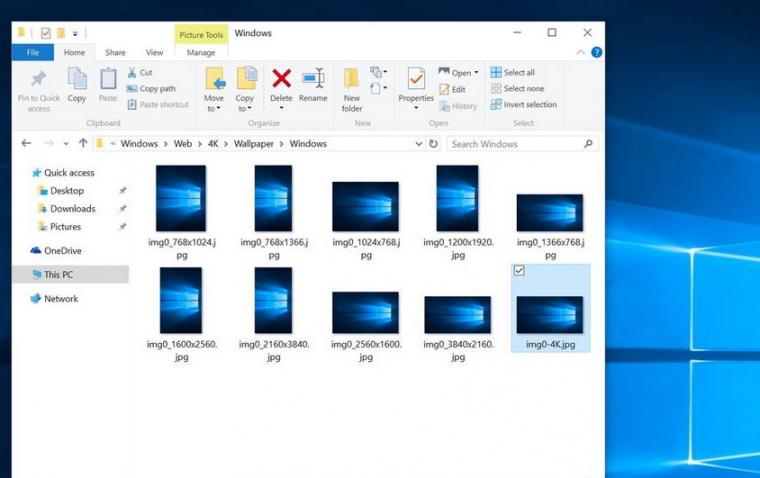Switch to the Share tab
This screenshot has width=760, height=478.
pos(115,52)
